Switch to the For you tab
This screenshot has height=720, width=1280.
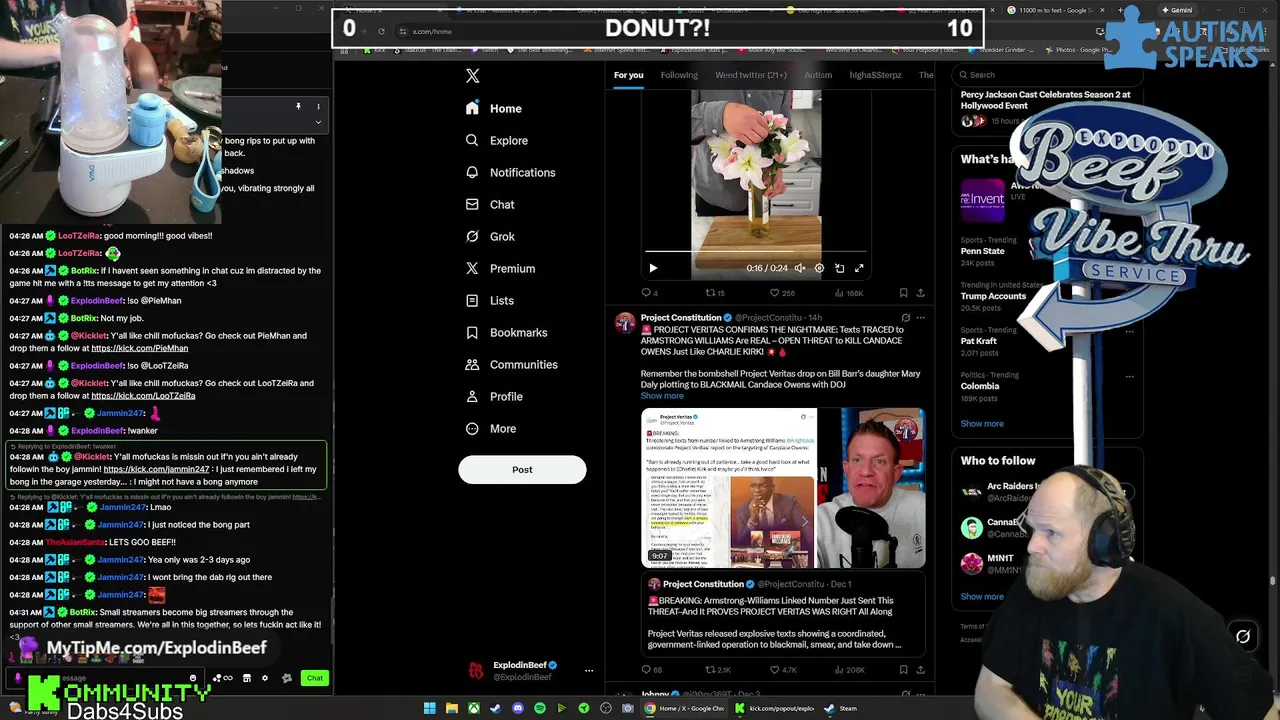(x=628, y=75)
